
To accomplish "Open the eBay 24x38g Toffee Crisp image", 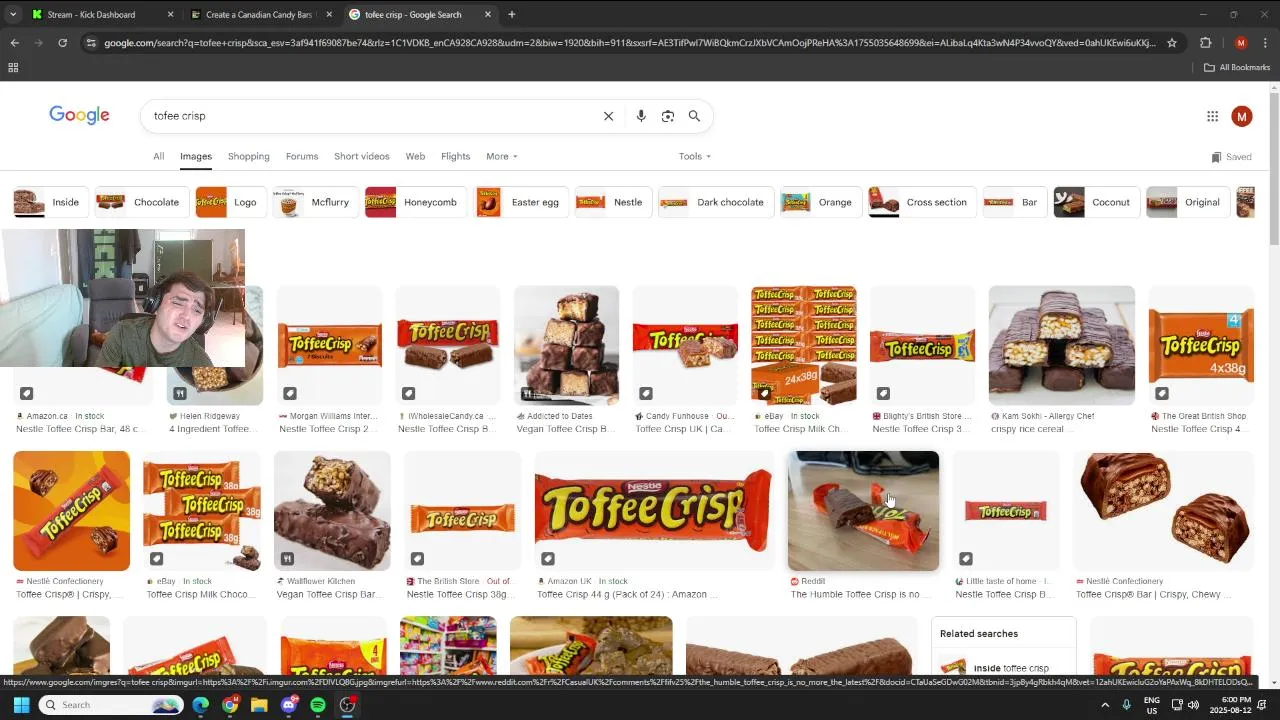I will coord(804,345).
